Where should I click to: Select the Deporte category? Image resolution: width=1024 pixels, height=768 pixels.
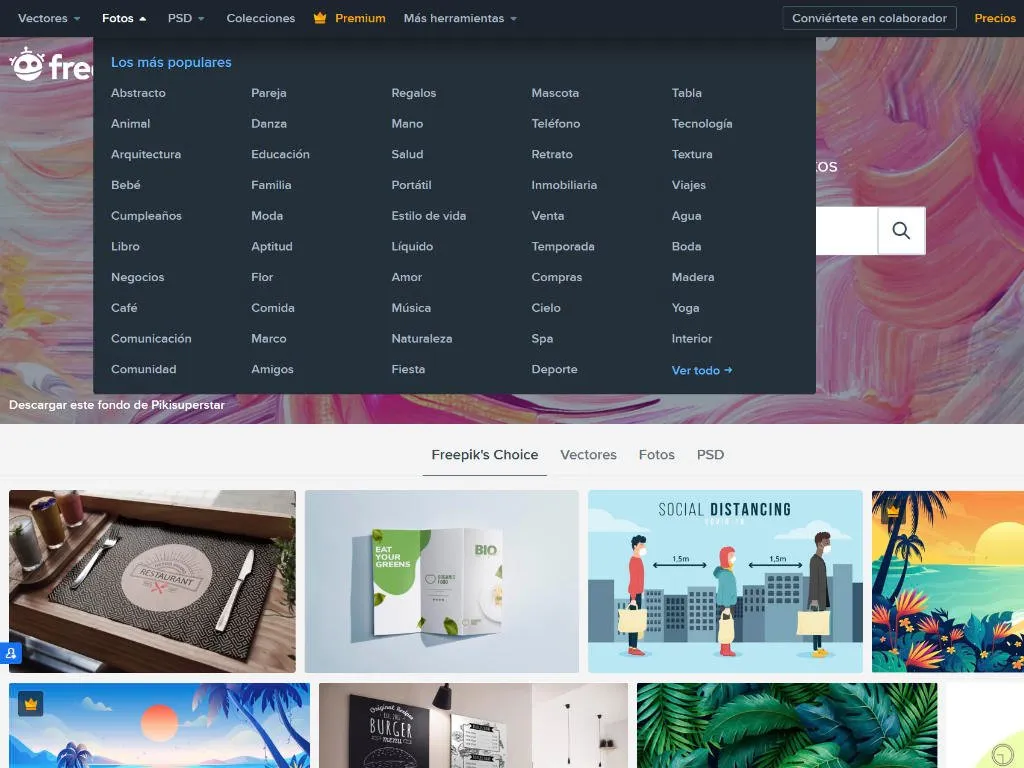pyautogui.click(x=554, y=369)
